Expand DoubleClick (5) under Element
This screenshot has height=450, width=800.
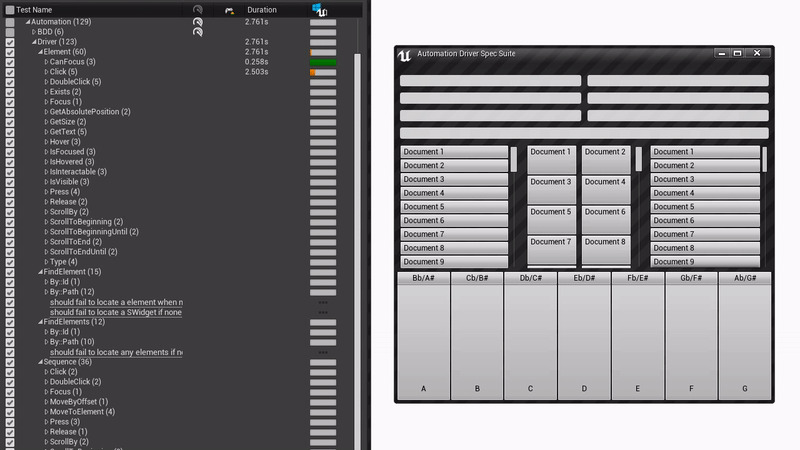point(46,82)
